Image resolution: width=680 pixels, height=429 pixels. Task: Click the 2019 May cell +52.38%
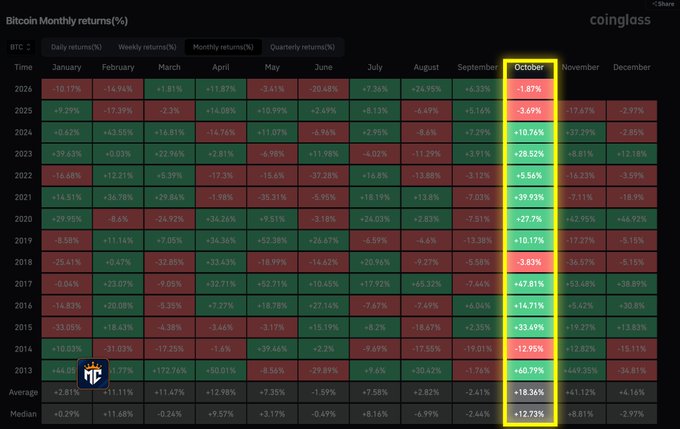coord(272,241)
